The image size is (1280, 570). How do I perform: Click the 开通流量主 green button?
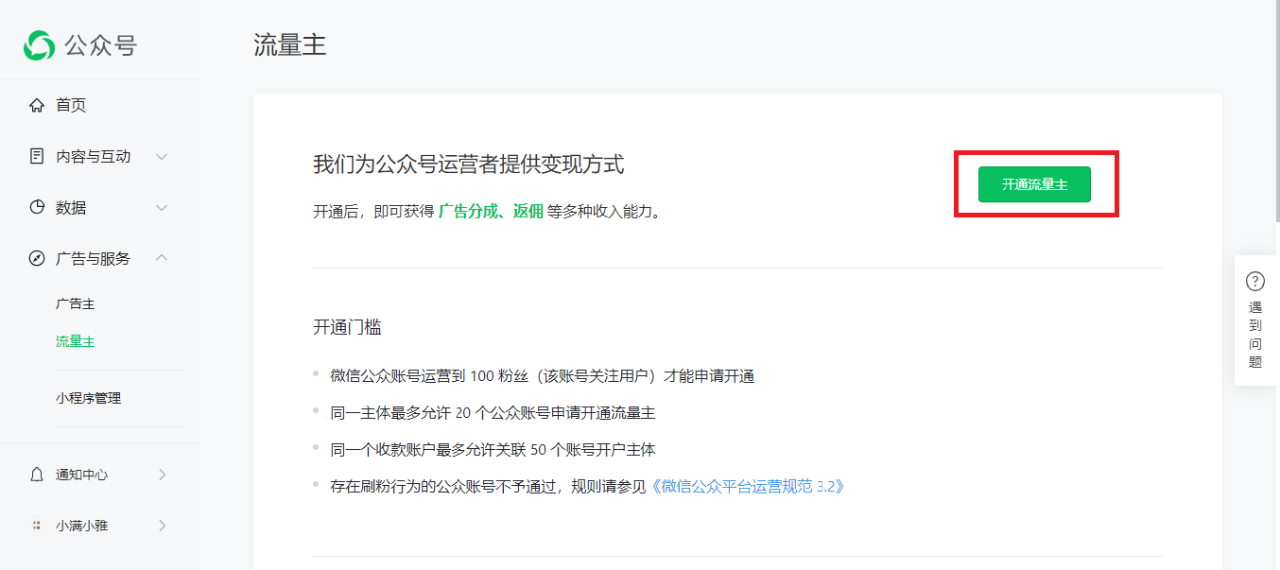(1034, 184)
